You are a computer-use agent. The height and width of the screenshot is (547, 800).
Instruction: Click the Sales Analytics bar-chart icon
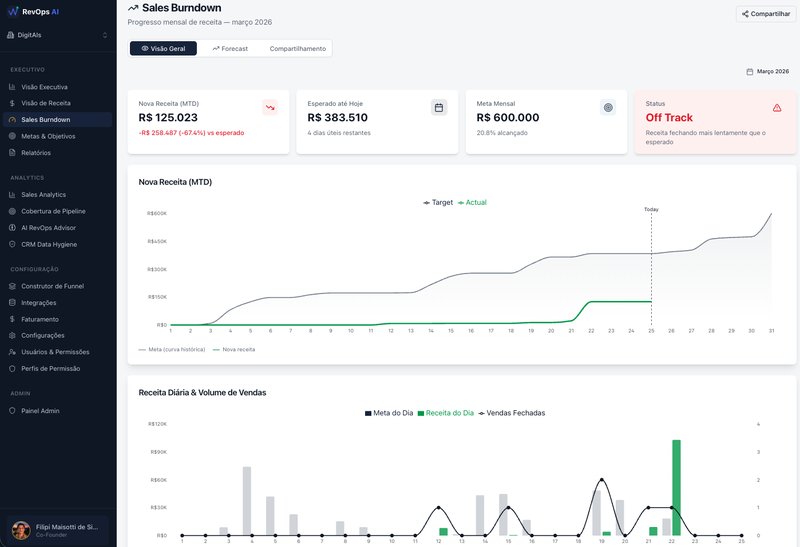12,194
